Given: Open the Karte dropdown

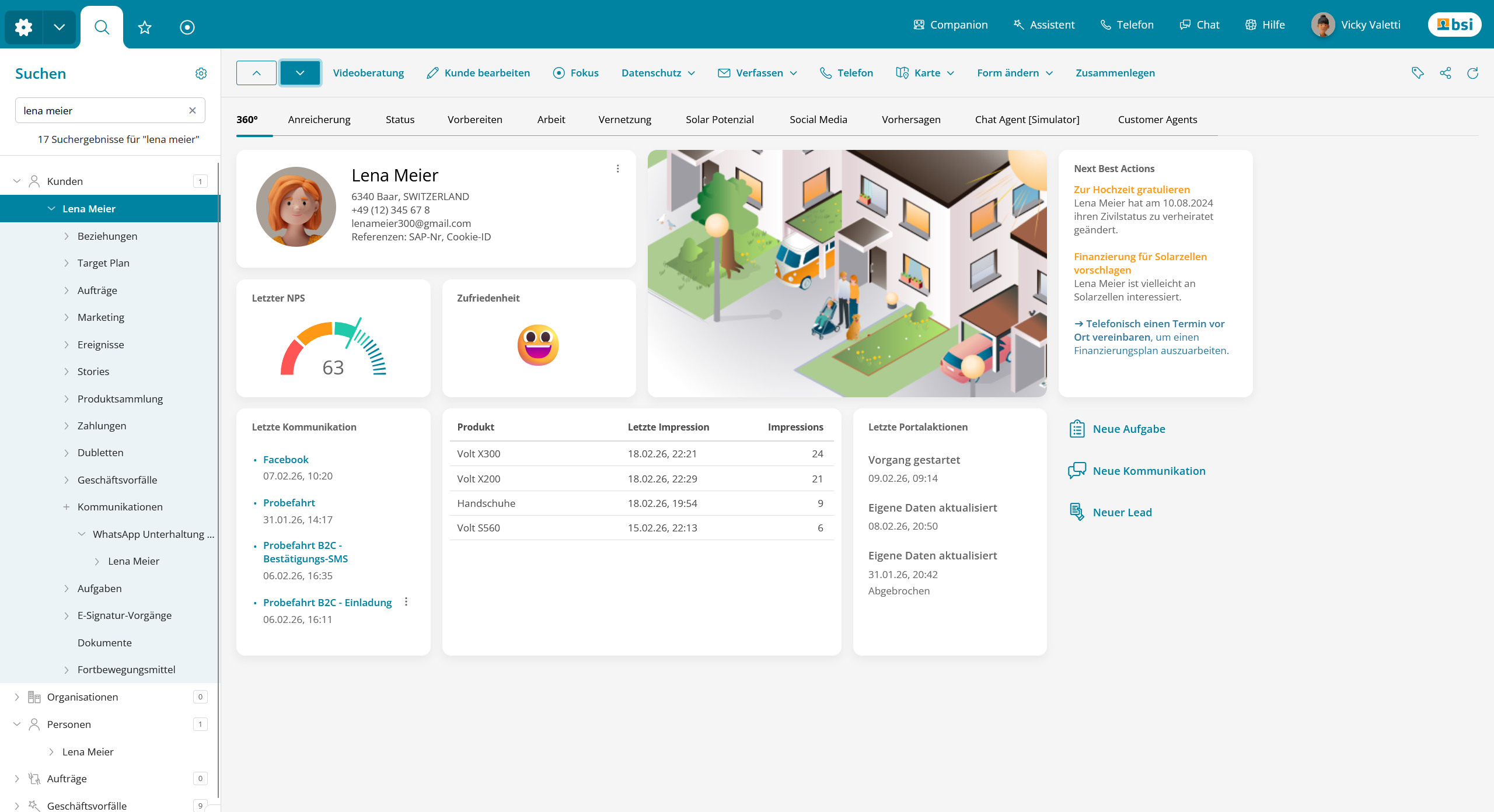Looking at the screenshot, I should pos(926,73).
